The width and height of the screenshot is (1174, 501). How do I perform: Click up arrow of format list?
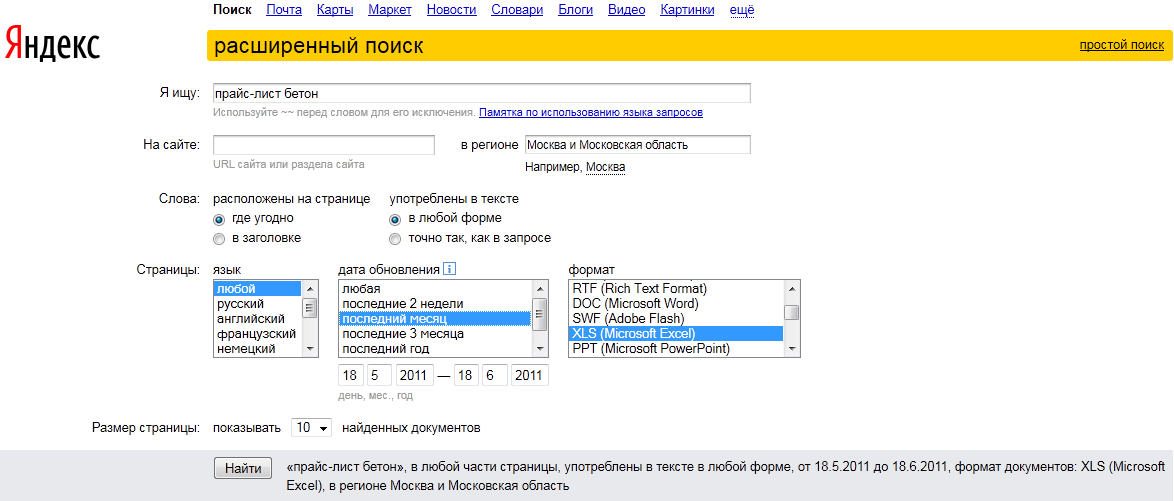pos(791,288)
